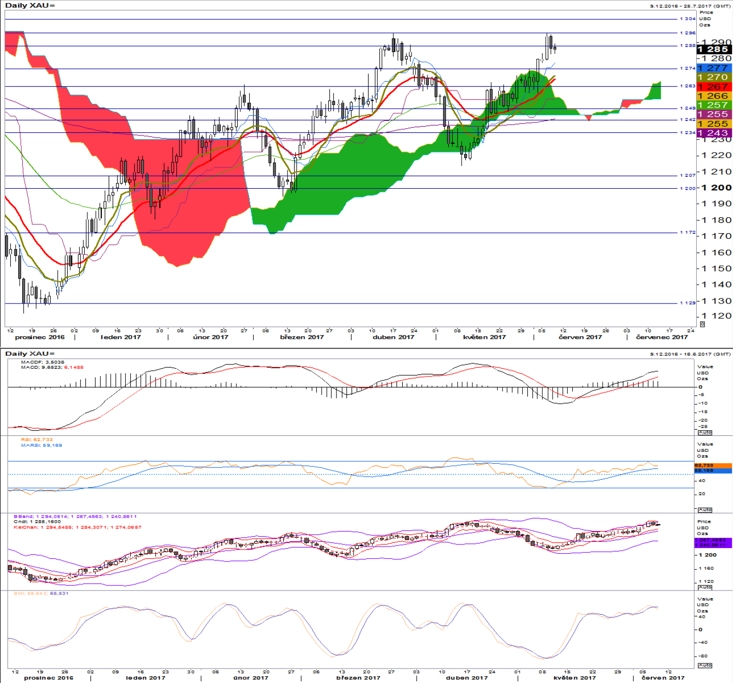Click the 1 304 horizontal level label
Screen dimensions: 733x683
pos(688,19)
